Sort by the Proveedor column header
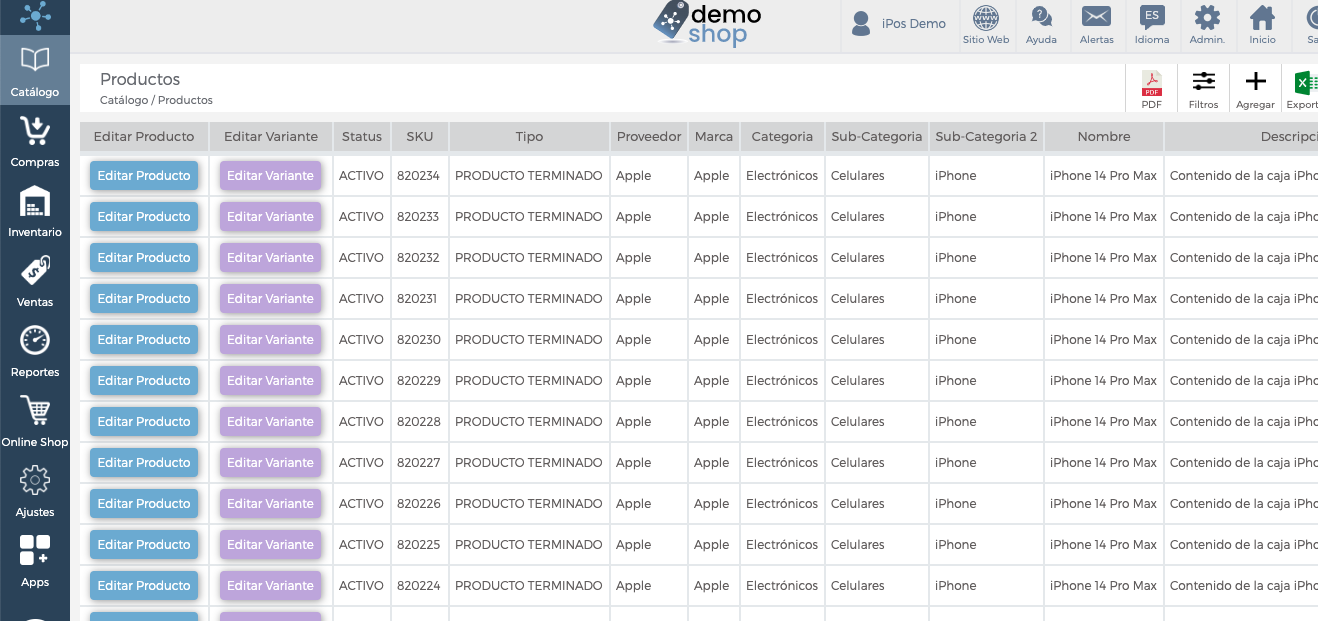 click(x=649, y=137)
